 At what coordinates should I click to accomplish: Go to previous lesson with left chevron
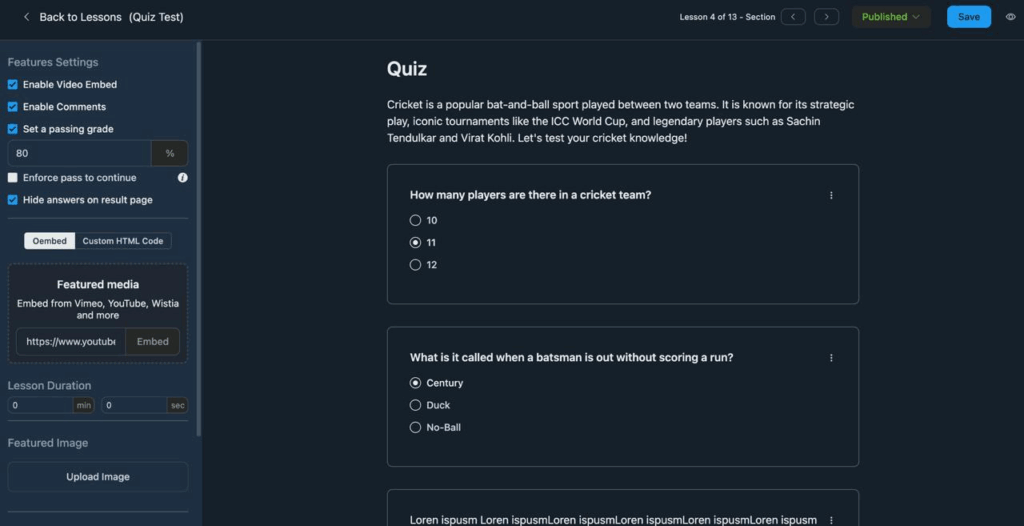(793, 17)
